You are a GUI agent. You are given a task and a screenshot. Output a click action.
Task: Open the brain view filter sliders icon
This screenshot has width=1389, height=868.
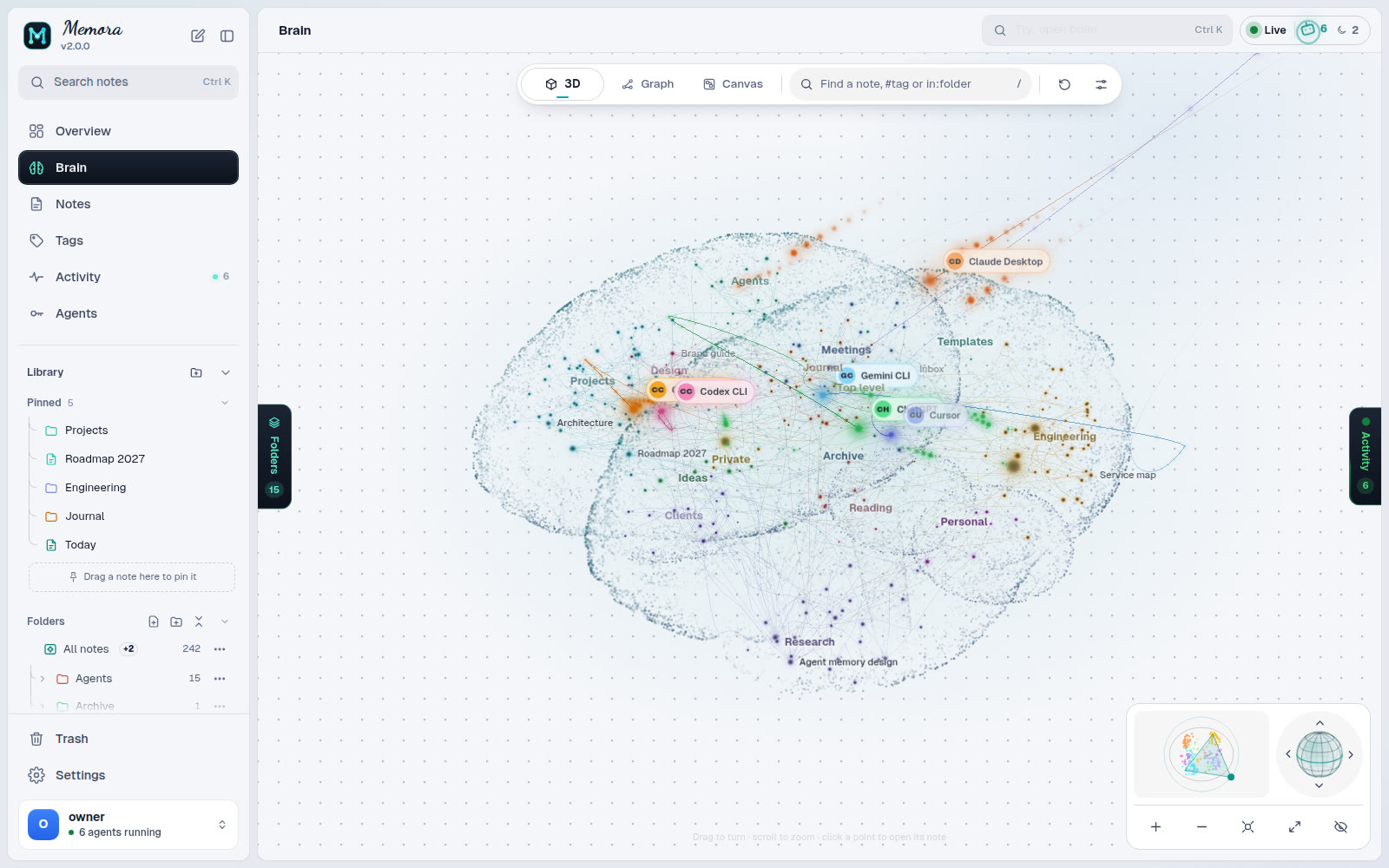pos(1101,84)
